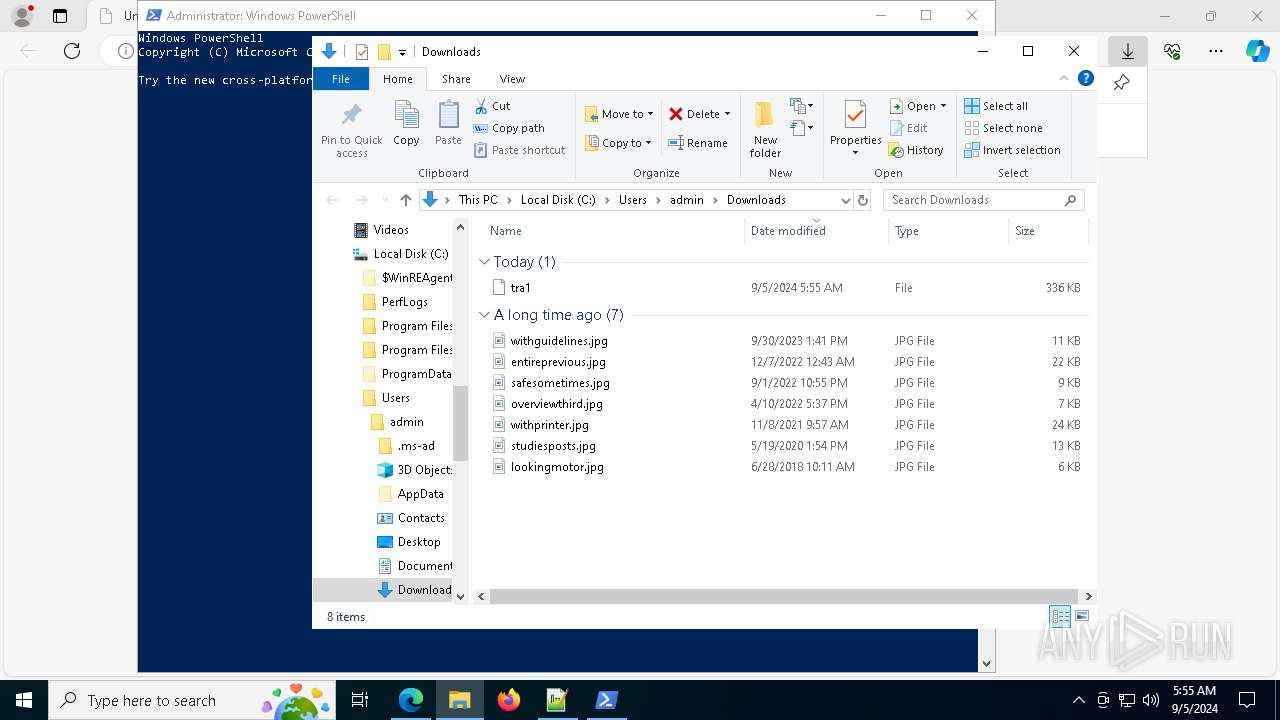Click quick access New folder icon

pyautogui.click(x=384, y=52)
